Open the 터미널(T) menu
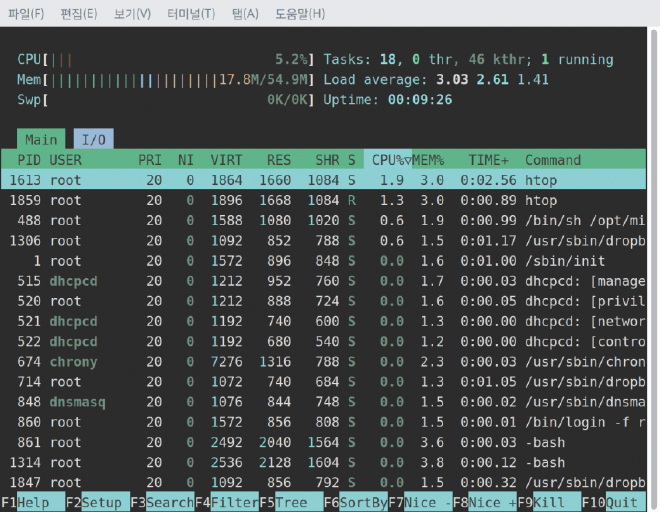Viewport: 660px width, 512px height. [191, 14]
